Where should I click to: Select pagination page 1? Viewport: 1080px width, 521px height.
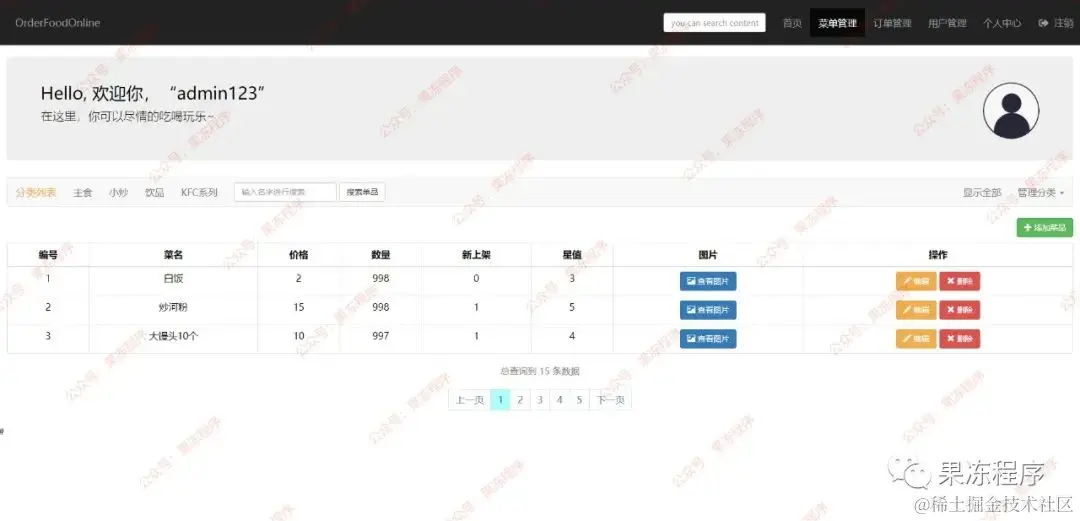click(x=500, y=400)
